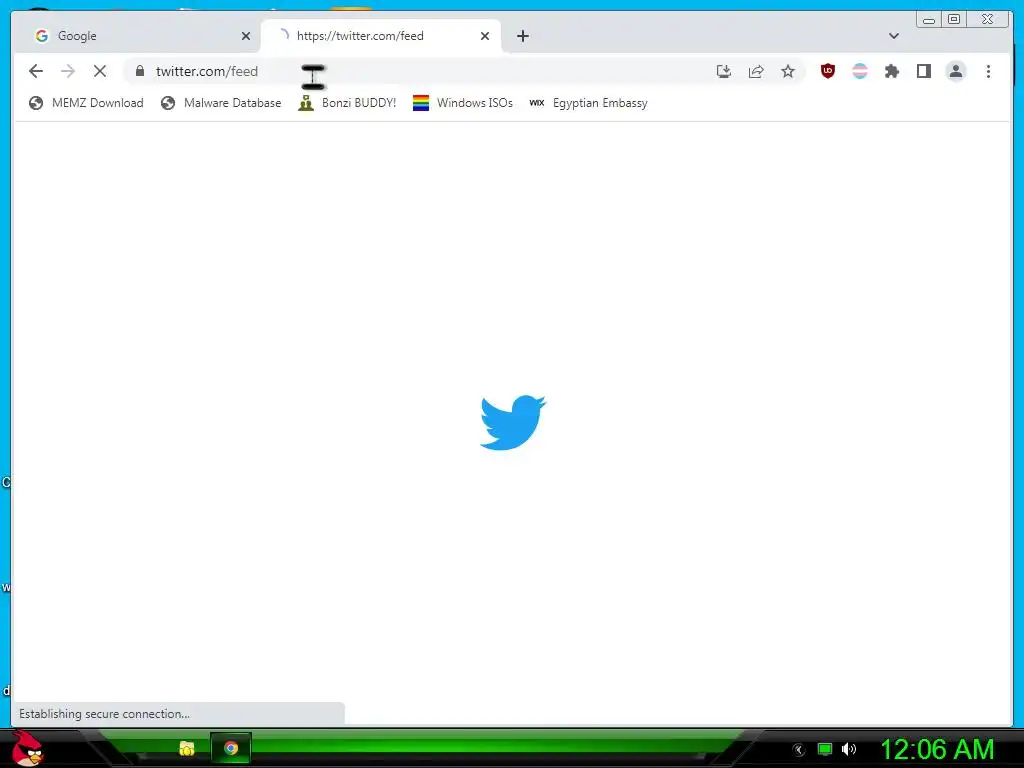Open the Bonzi BUDDY! bookmark

tap(347, 103)
